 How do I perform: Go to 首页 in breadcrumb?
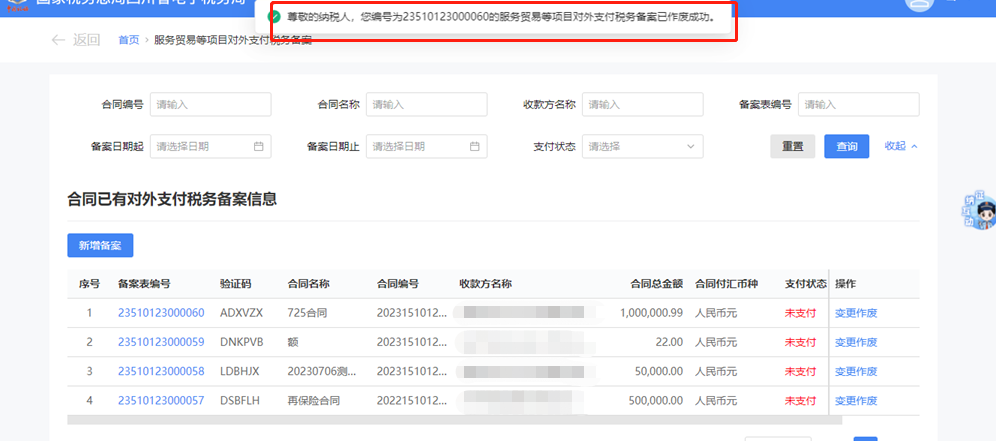pos(128,40)
